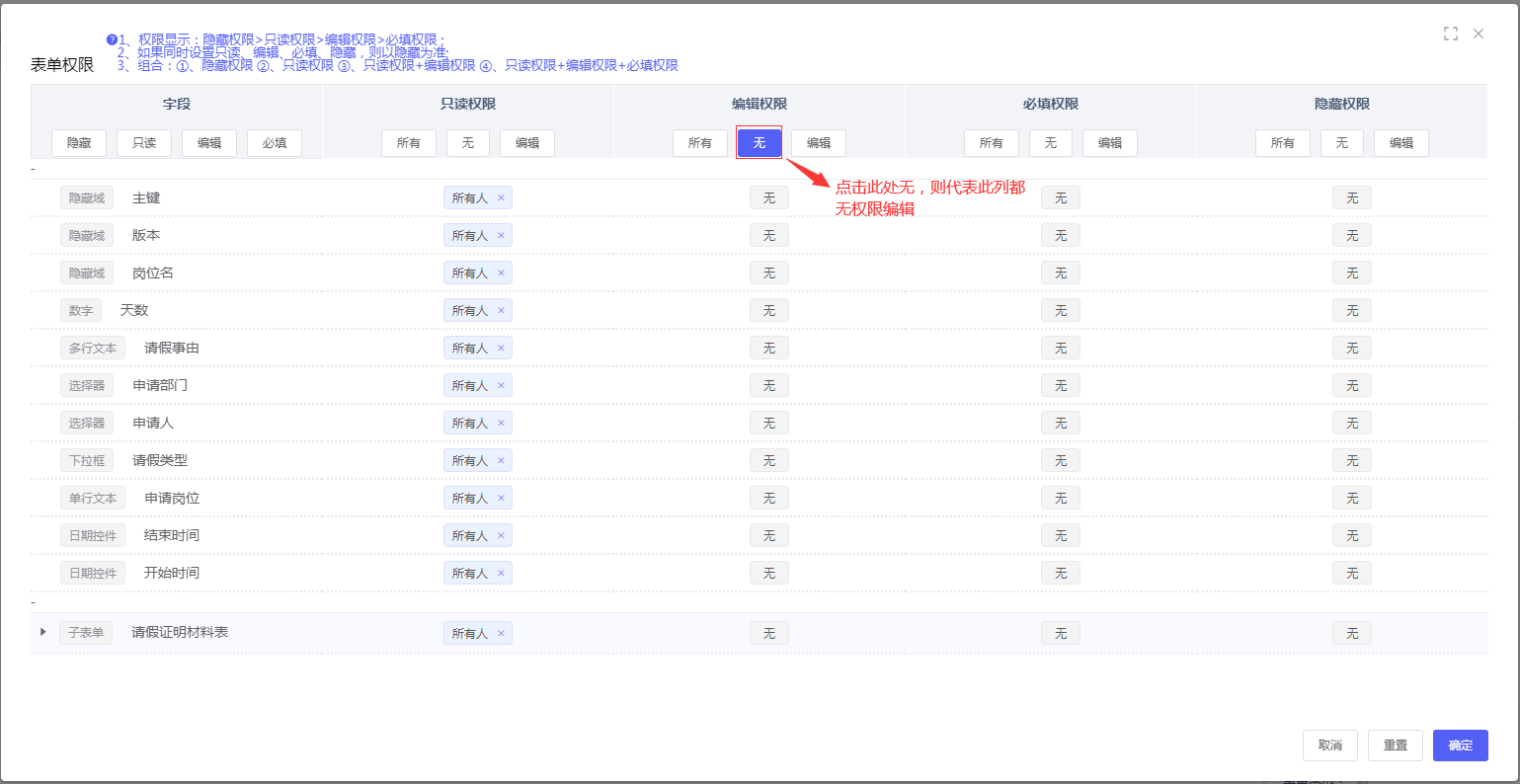
Task: Select 无 under 编辑权限 column header
Action: pyautogui.click(x=759, y=143)
